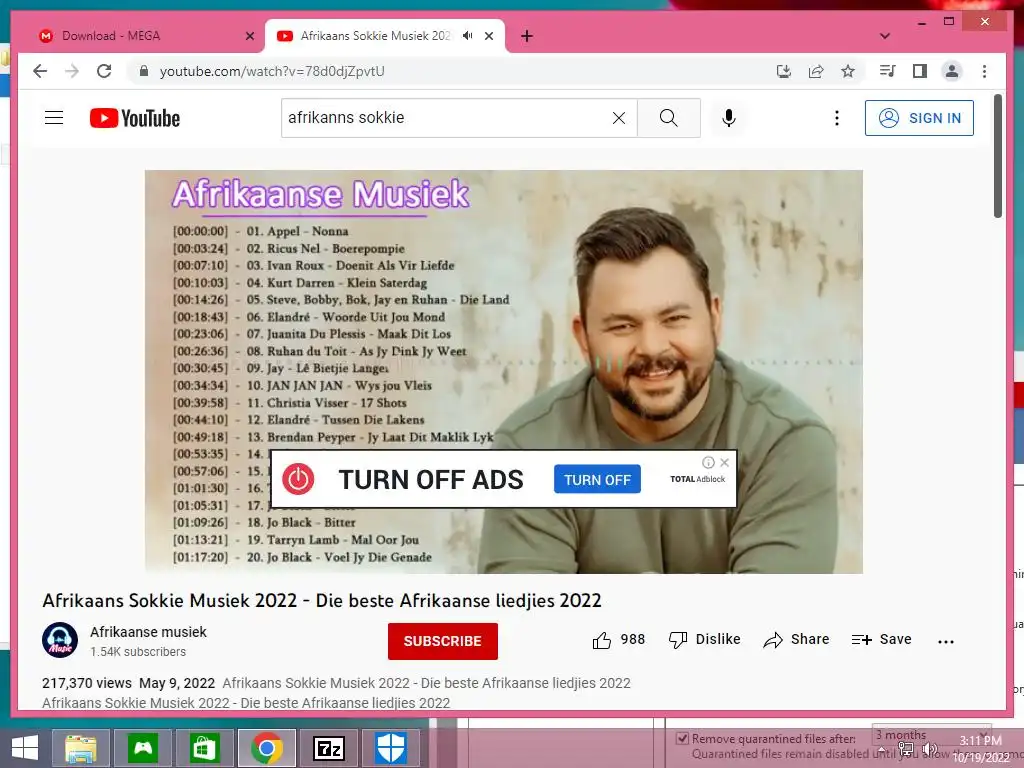Click the red power icon in ad

pos(298,479)
